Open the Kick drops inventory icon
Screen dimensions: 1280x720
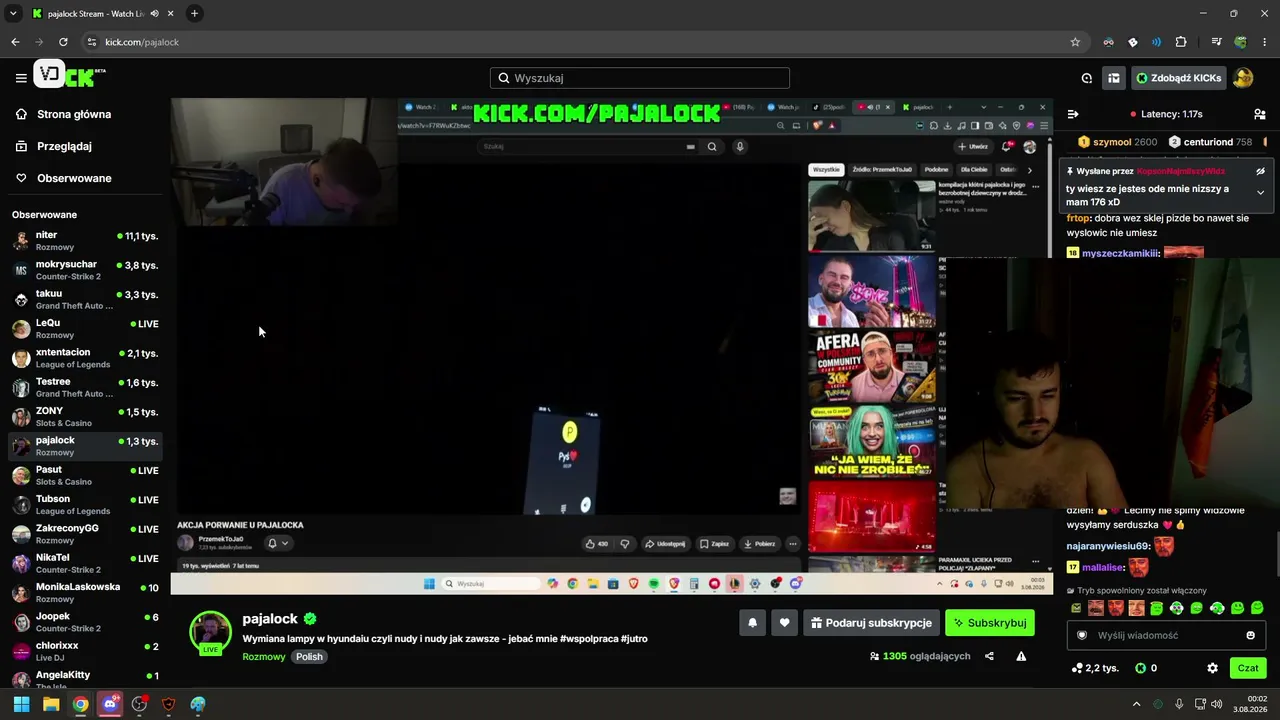click(x=1087, y=78)
